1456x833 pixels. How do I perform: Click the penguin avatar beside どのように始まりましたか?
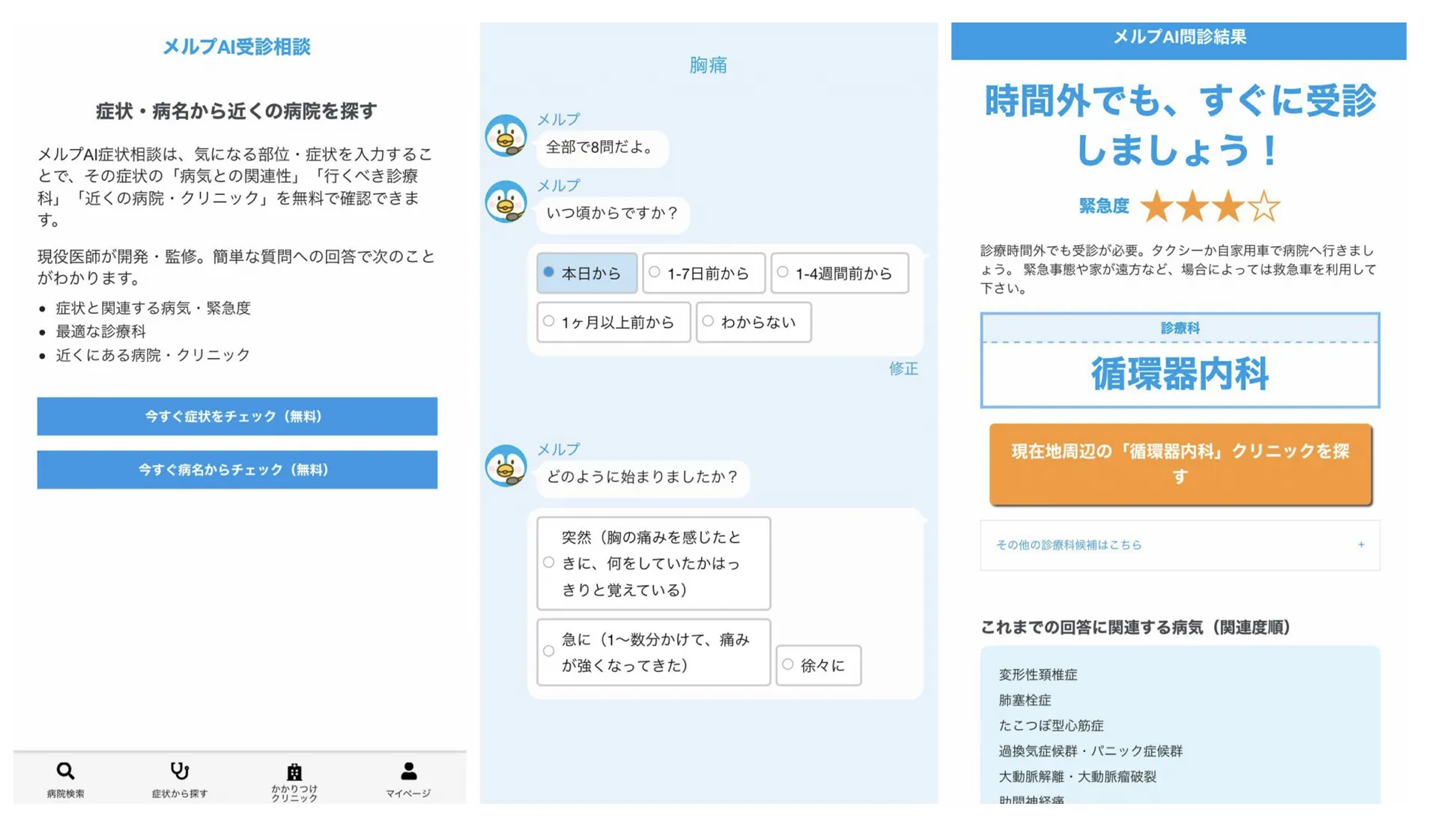tap(507, 468)
